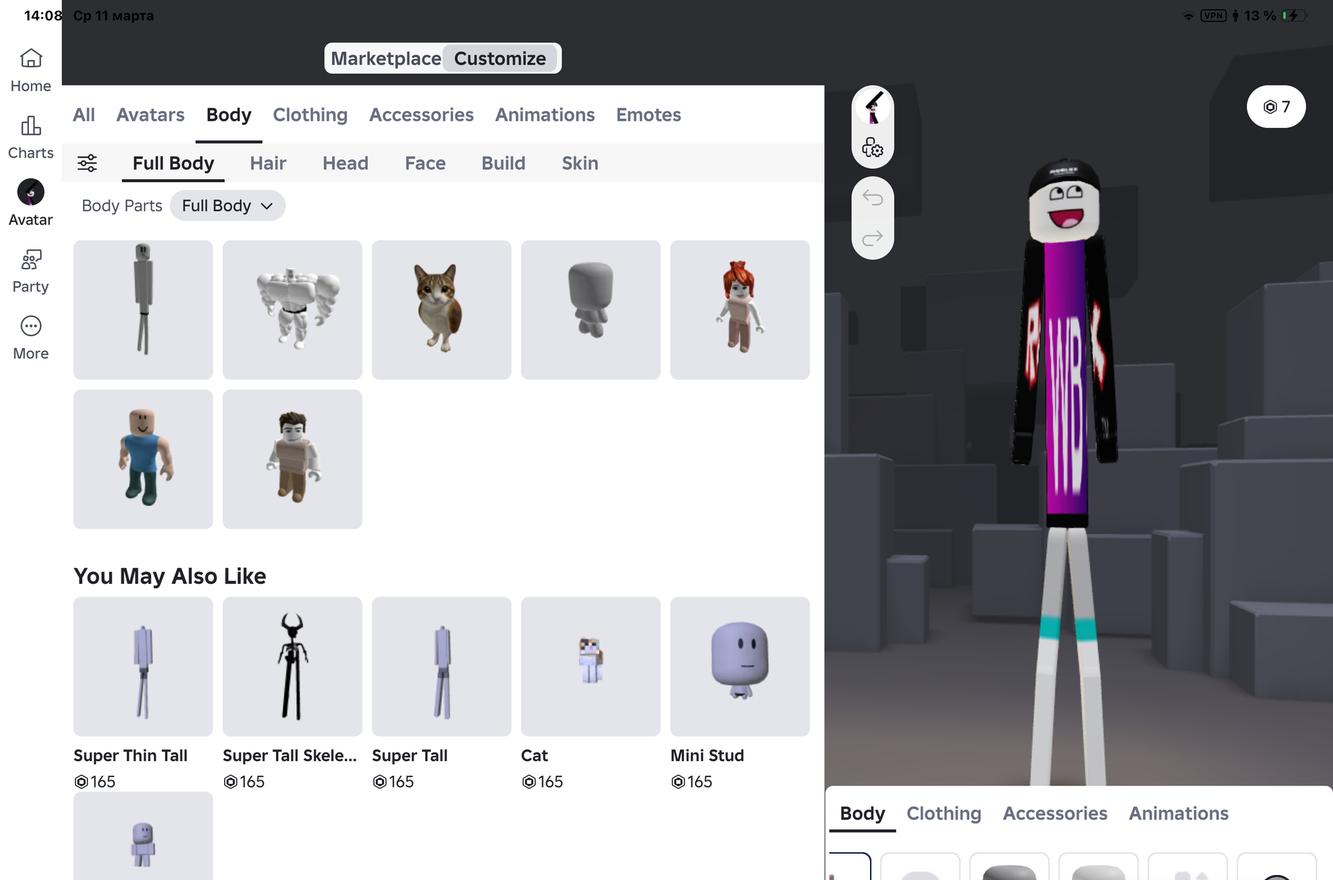Tap the Robux balance badge
1333x880 pixels.
tap(1276, 107)
